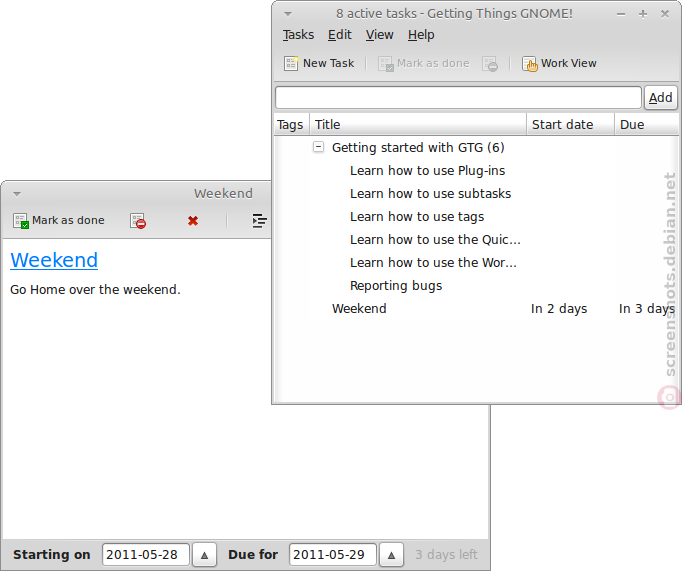Close the Getting Things GNOME window
Image resolution: width=682 pixels, height=571 pixels.
click(x=665, y=14)
